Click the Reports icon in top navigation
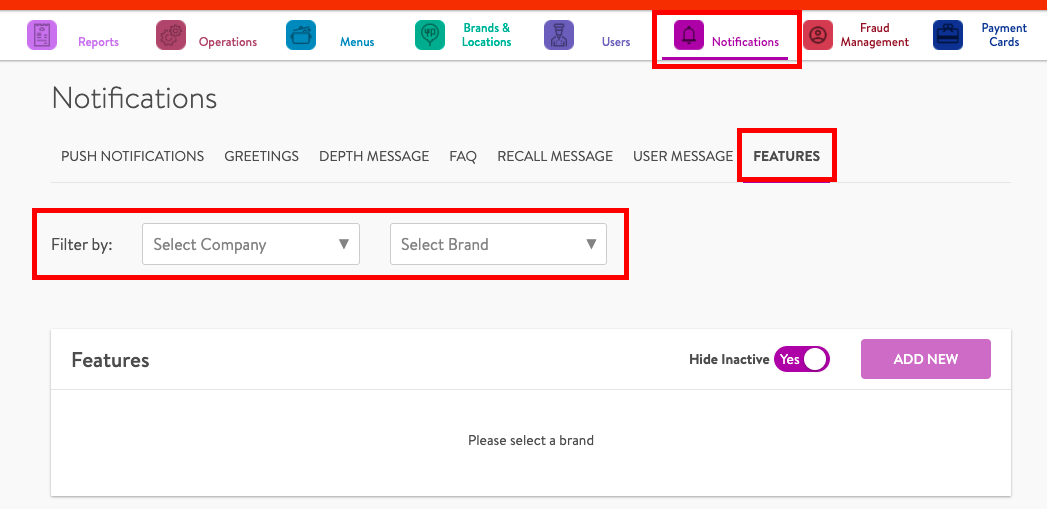 [x=42, y=36]
